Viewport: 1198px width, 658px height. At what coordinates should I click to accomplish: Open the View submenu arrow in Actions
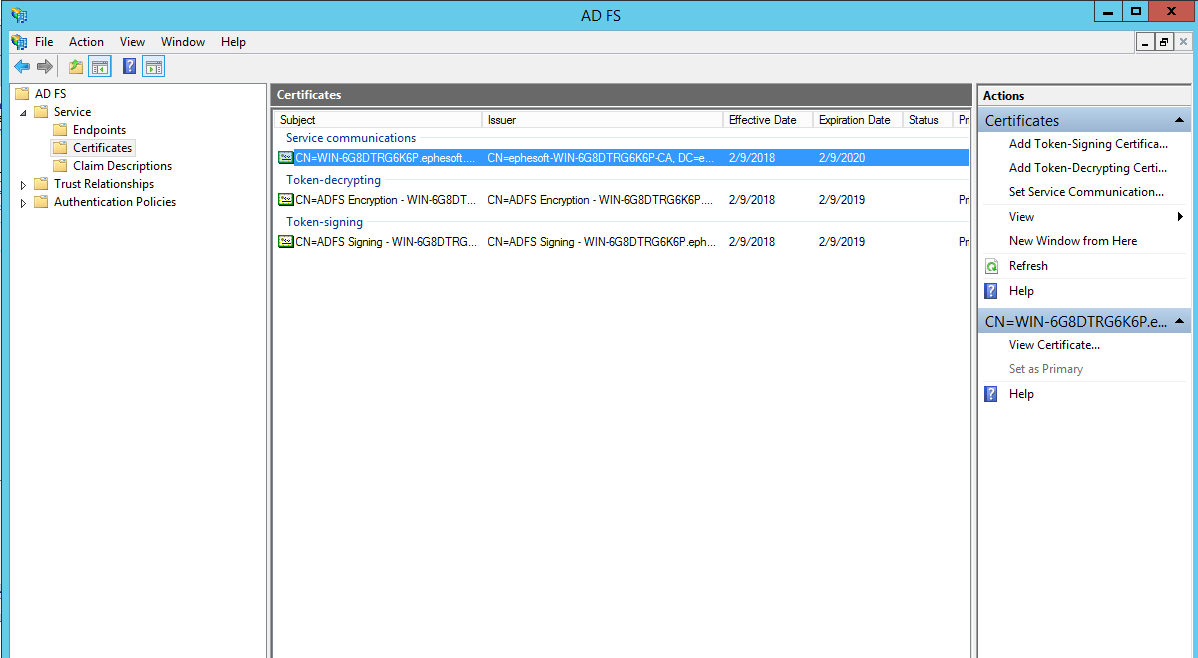[x=1180, y=217]
